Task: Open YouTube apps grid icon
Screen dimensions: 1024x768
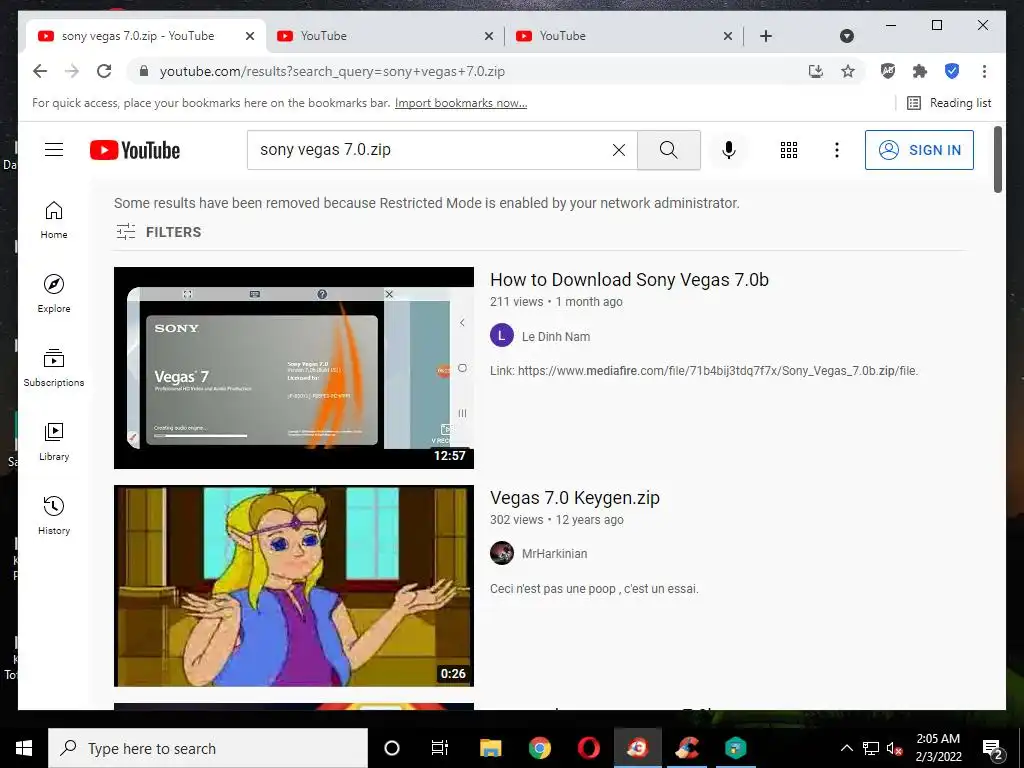Action: pos(789,150)
